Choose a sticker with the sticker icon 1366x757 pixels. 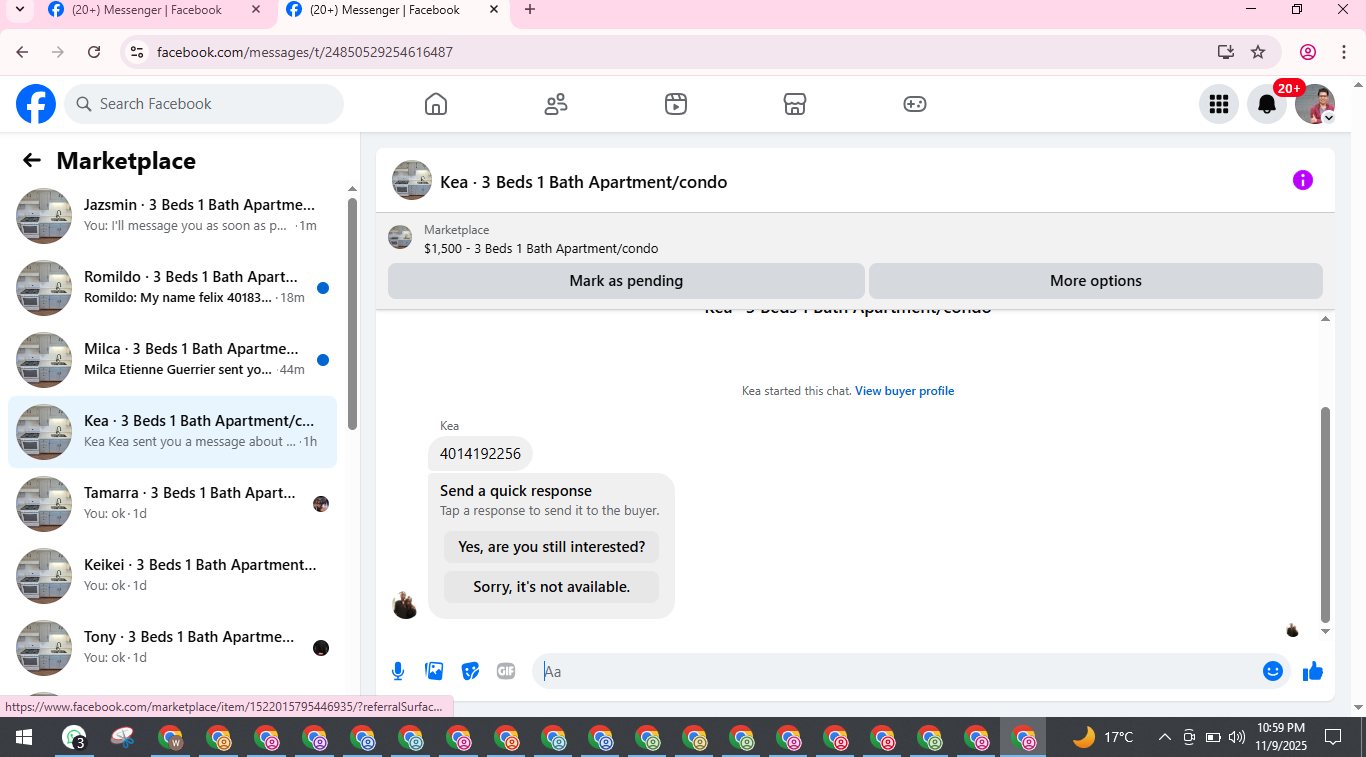click(470, 671)
